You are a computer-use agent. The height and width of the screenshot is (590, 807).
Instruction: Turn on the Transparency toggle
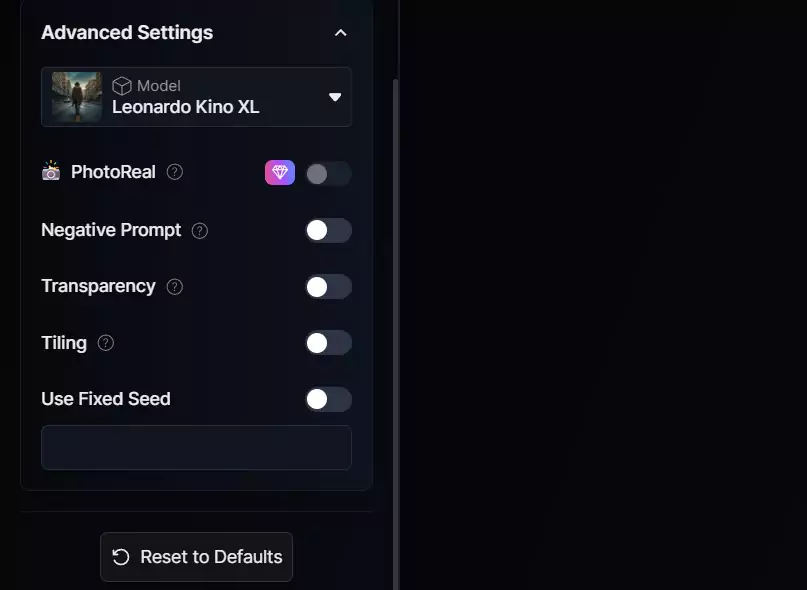tap(328, 287)
